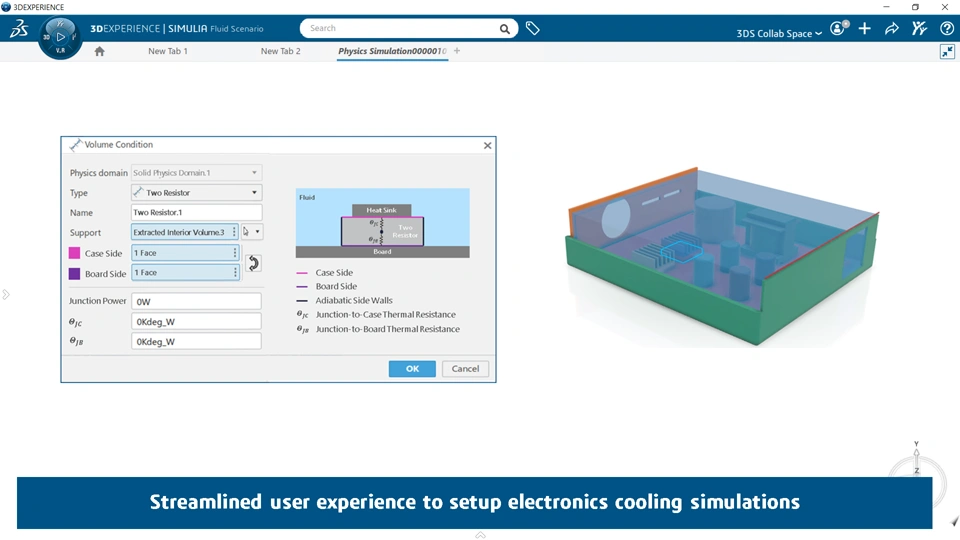Click the Cancel button

pyautogui.click(x=465, y=369)
